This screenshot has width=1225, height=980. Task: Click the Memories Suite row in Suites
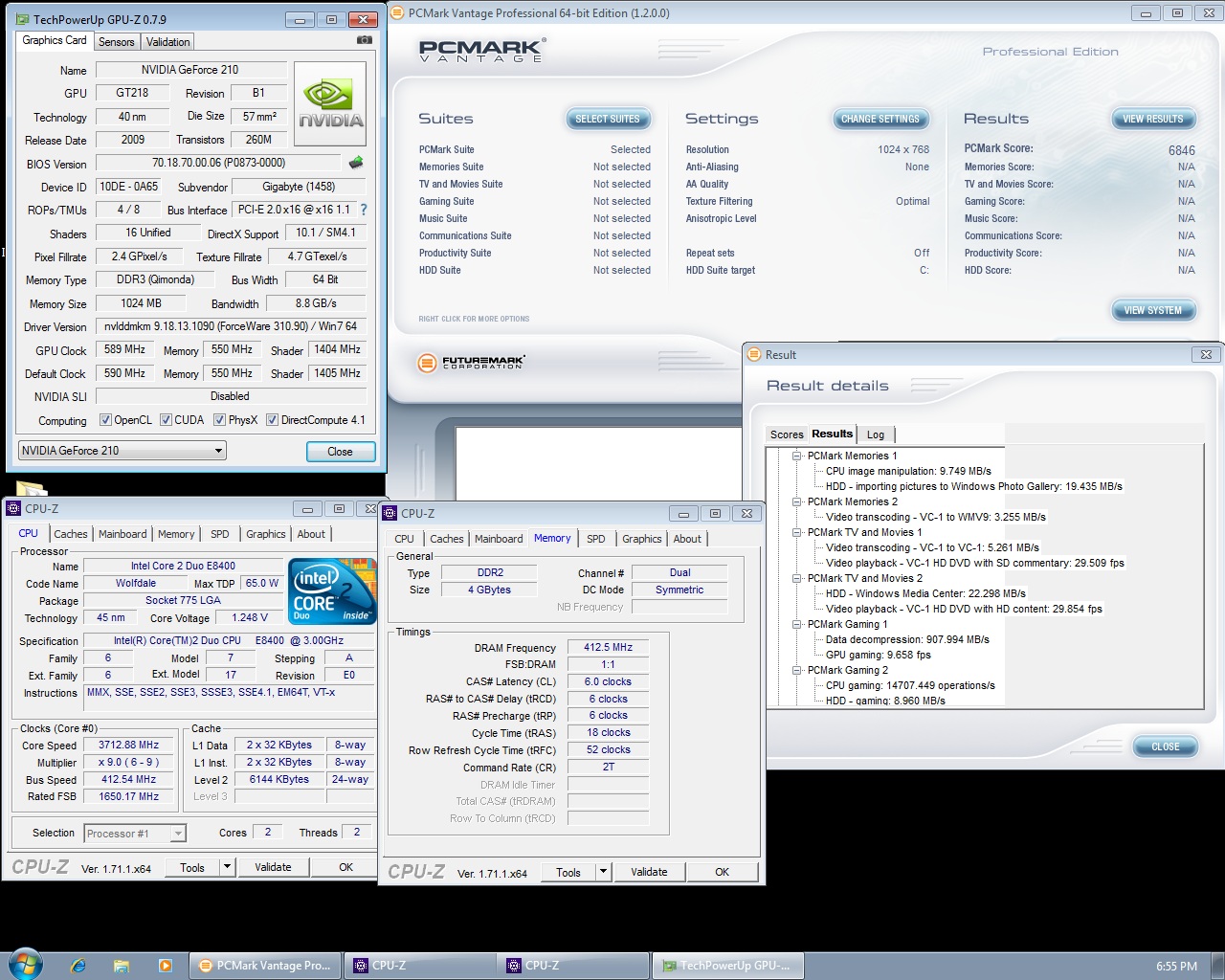click(x=534, y=167)
